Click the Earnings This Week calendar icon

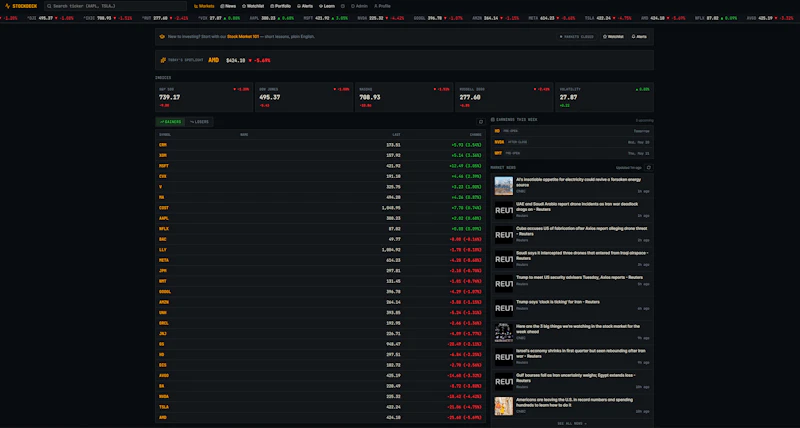point(493,120)
